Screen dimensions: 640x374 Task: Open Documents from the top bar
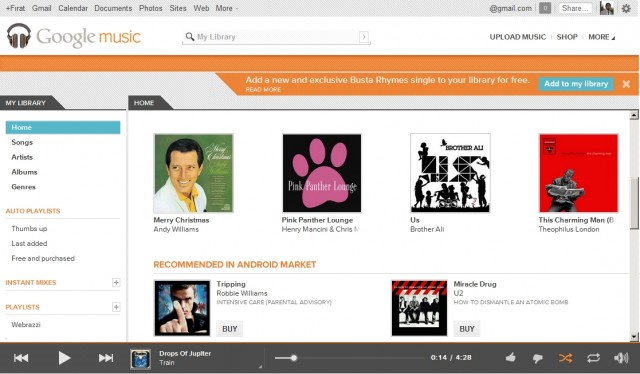click(x=113, y=8)
